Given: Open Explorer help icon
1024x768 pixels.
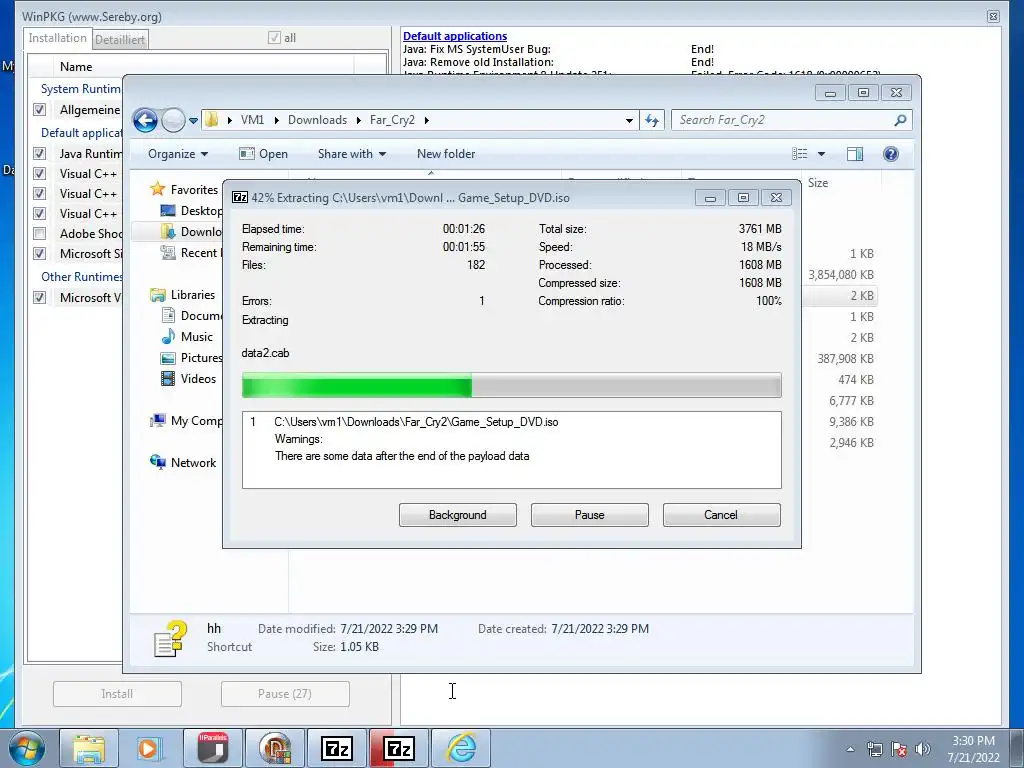Looking at the screenshot, I should coord(890,153).
